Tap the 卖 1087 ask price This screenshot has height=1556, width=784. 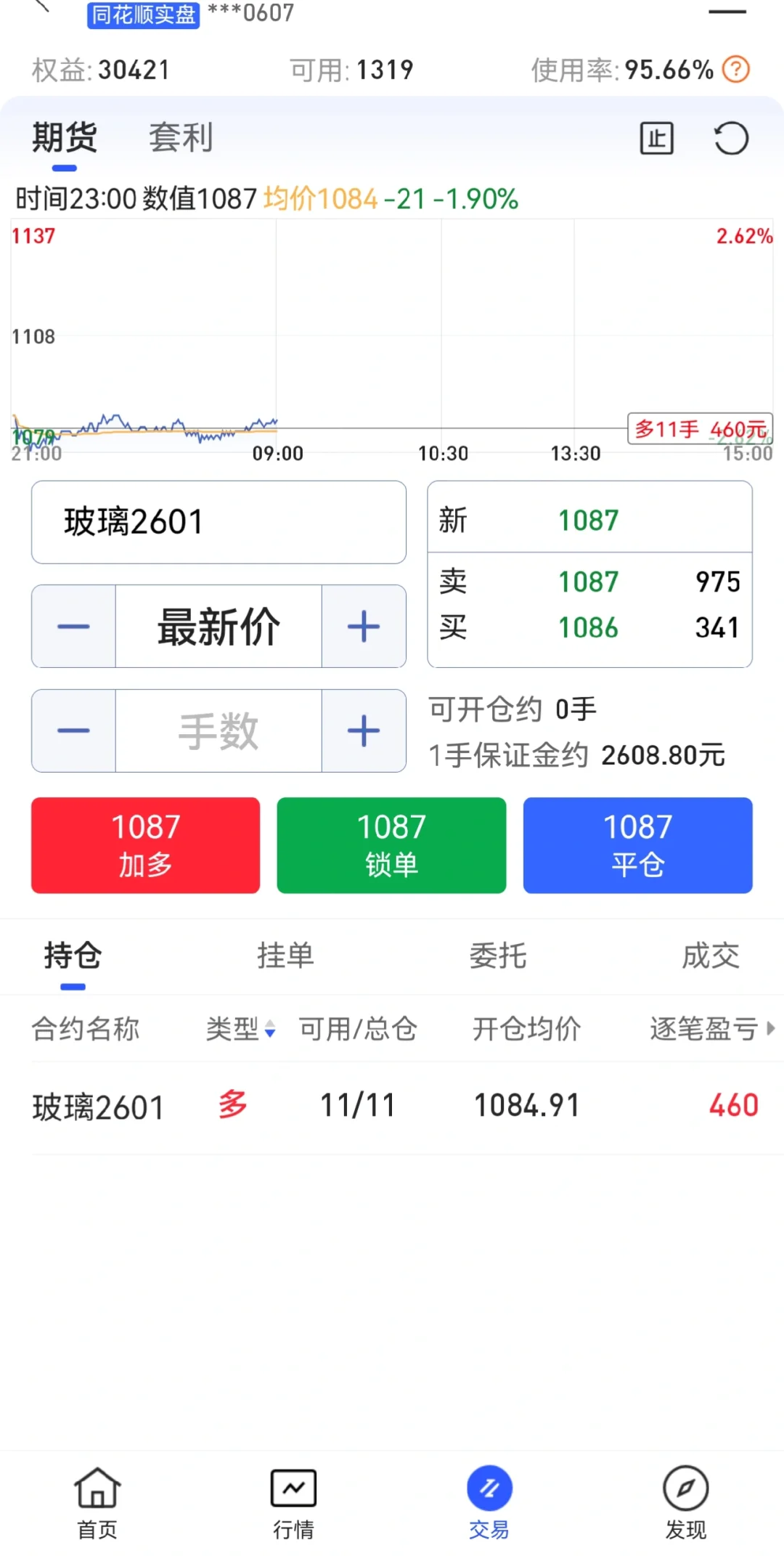point(589,582)
